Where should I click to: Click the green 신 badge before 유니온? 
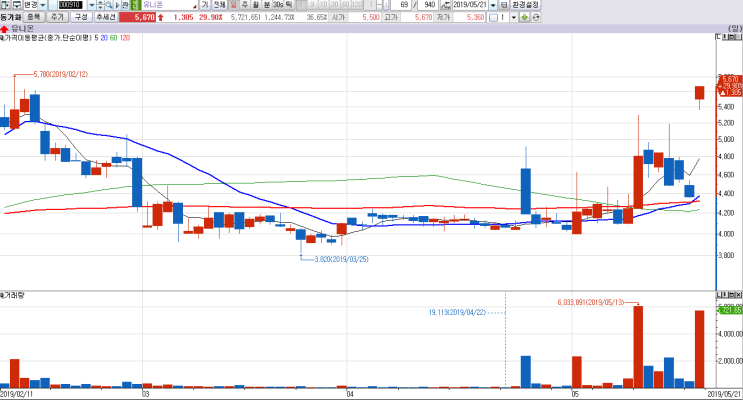click(x=136, y=5)
